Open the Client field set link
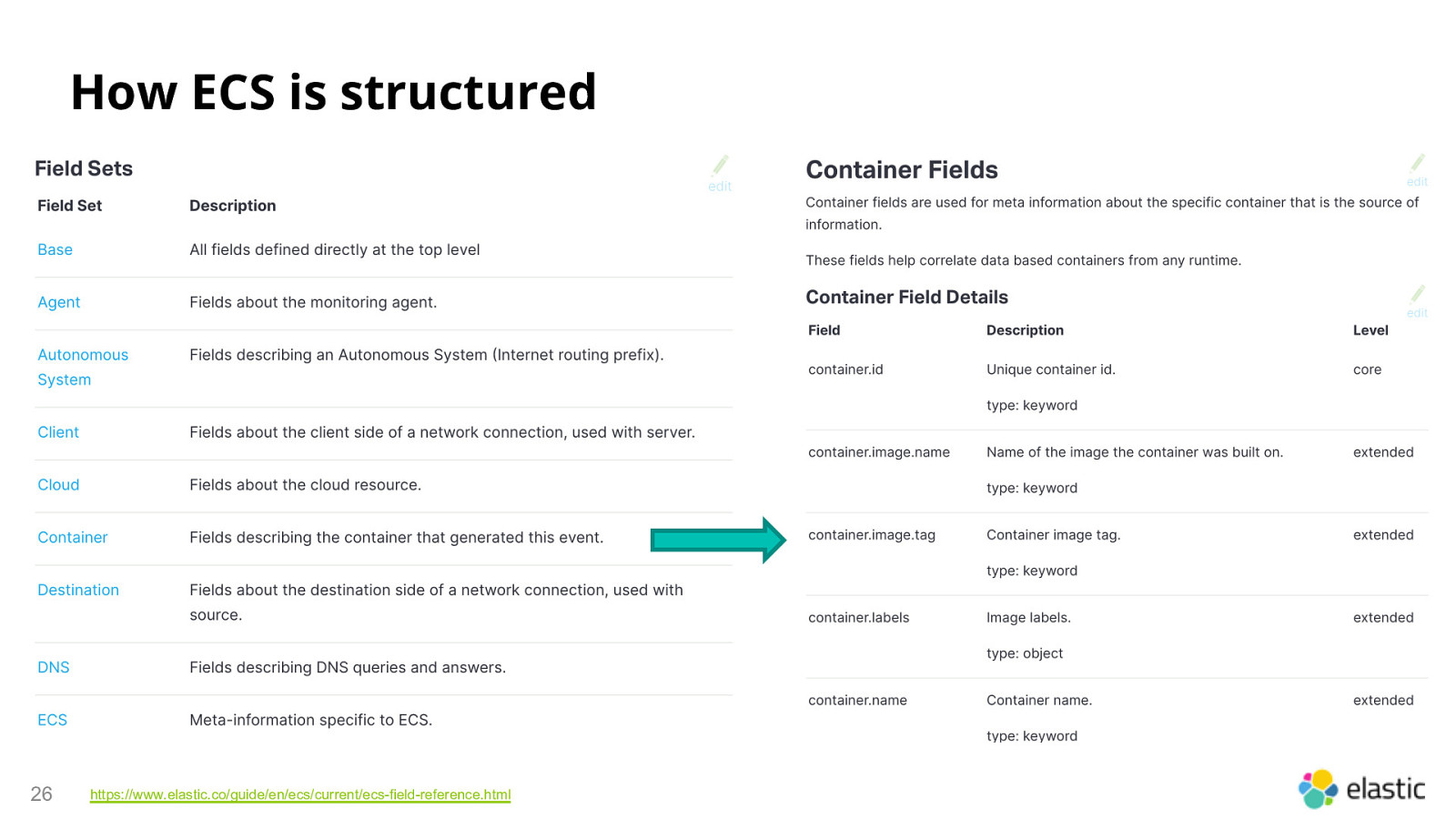The height and width of the screenshot is (819, 1456). (58, 432)
